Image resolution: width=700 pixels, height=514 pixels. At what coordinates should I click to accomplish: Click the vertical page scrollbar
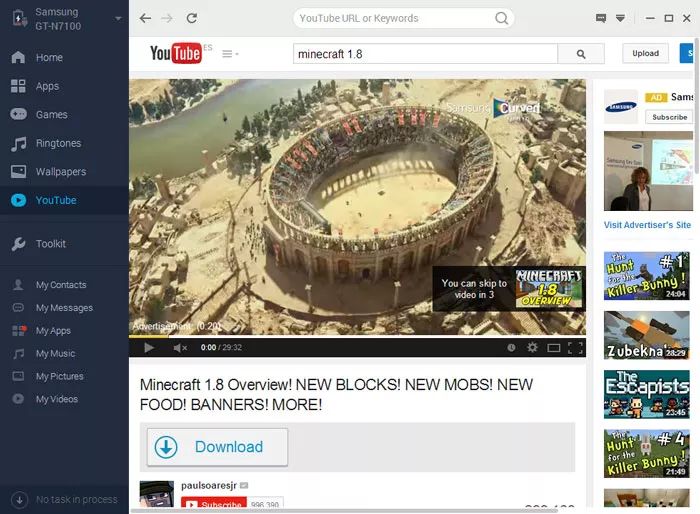(697, 105)
